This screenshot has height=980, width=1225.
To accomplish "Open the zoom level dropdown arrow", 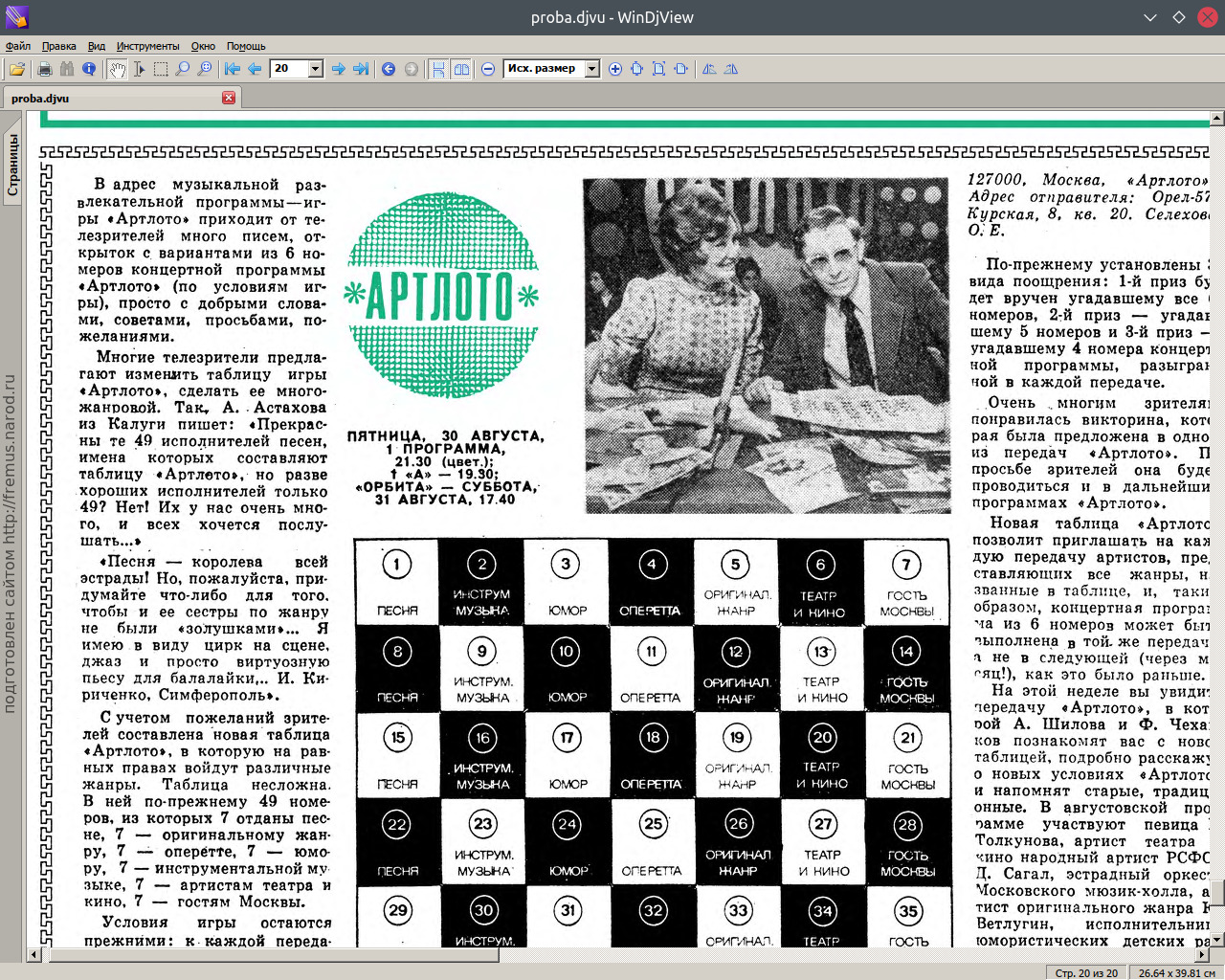I will coord(591,69).
